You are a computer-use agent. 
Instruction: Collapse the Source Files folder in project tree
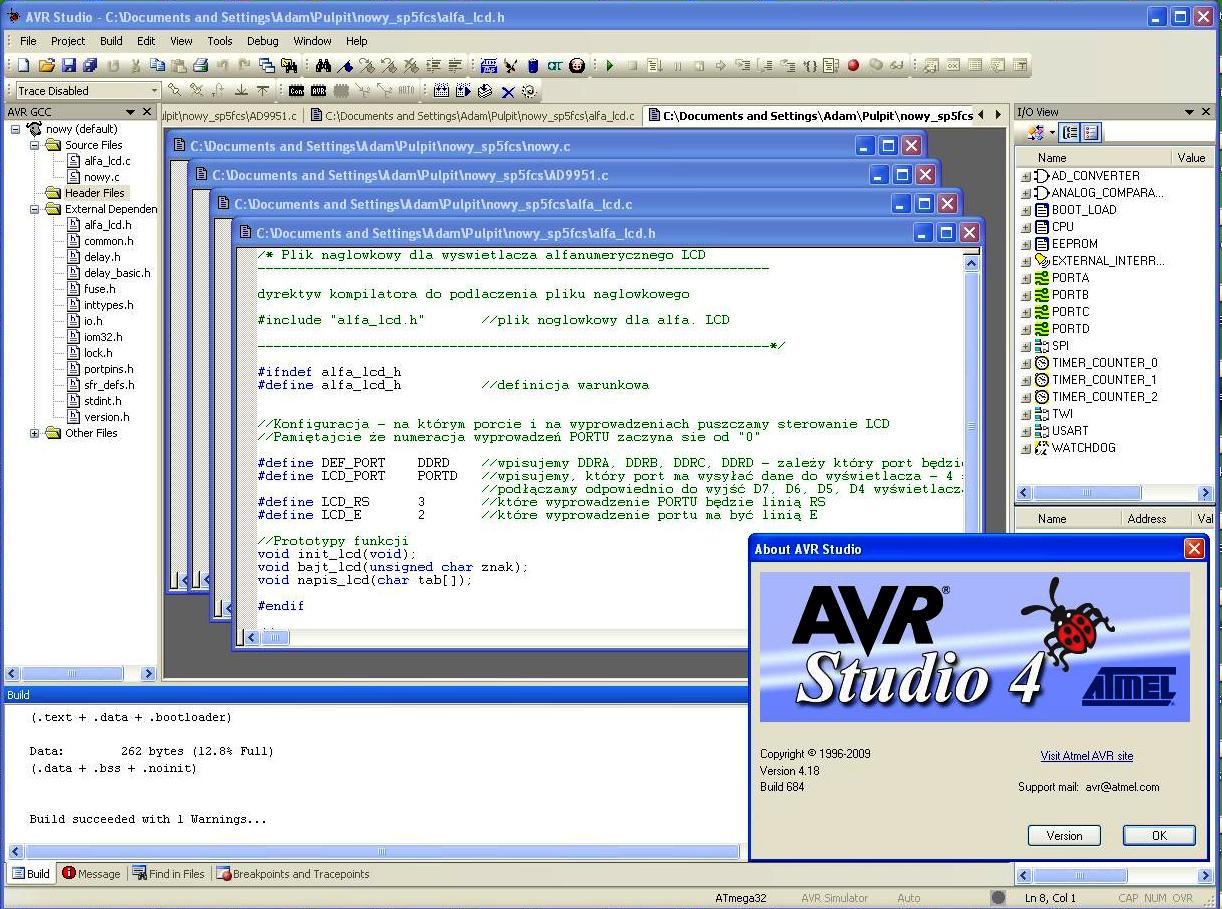35,145
